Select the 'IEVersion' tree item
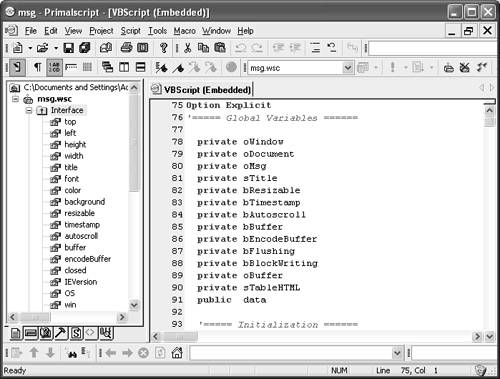500x379 pixels. tap(81, 282)
